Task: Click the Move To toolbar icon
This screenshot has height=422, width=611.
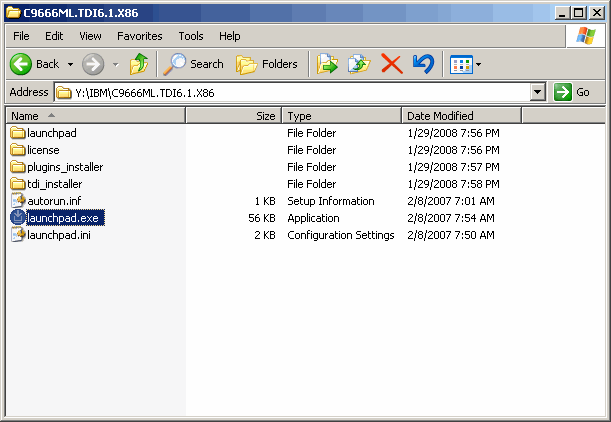Action: [327, 64]
